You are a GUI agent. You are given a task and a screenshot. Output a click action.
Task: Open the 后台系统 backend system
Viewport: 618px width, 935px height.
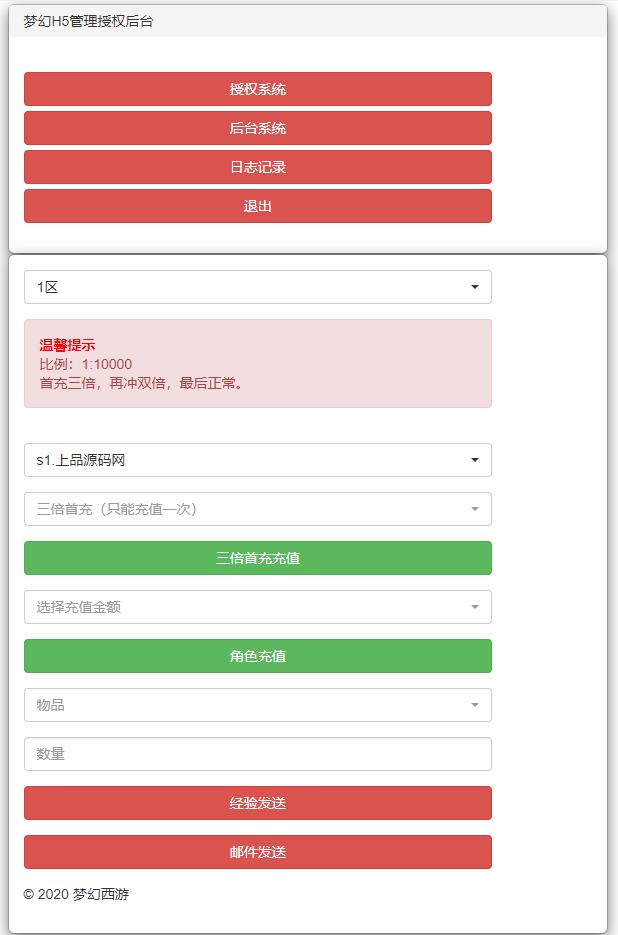255,128
